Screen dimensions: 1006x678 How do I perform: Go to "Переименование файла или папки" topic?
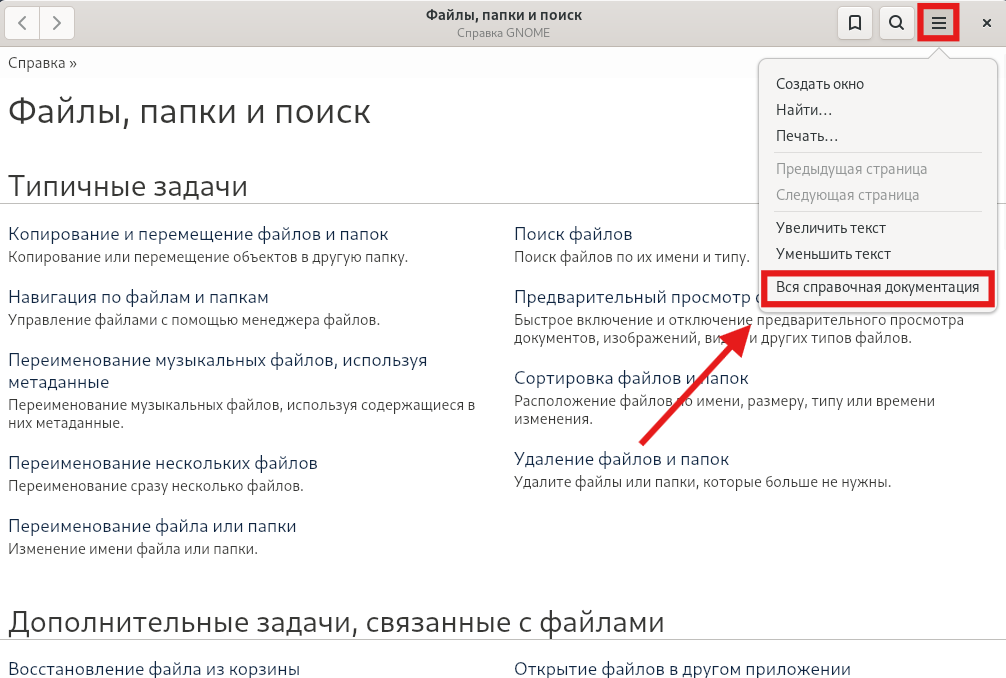click(152, 526)
